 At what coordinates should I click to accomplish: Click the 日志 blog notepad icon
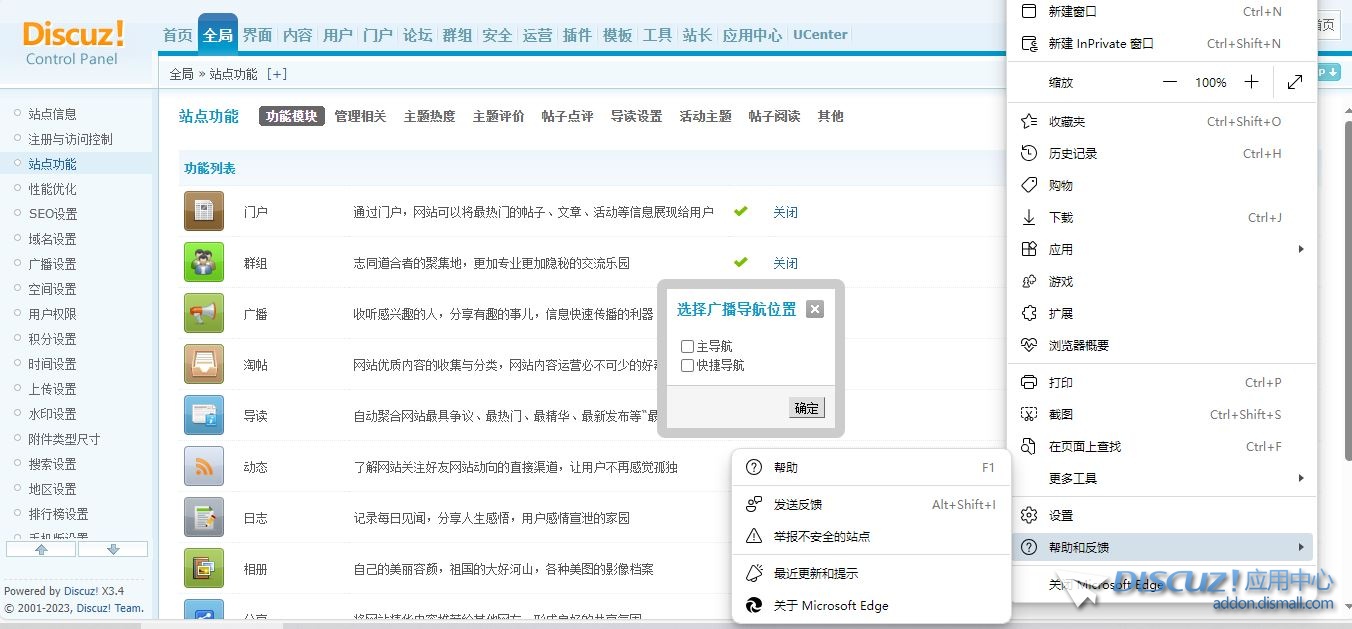204,518
